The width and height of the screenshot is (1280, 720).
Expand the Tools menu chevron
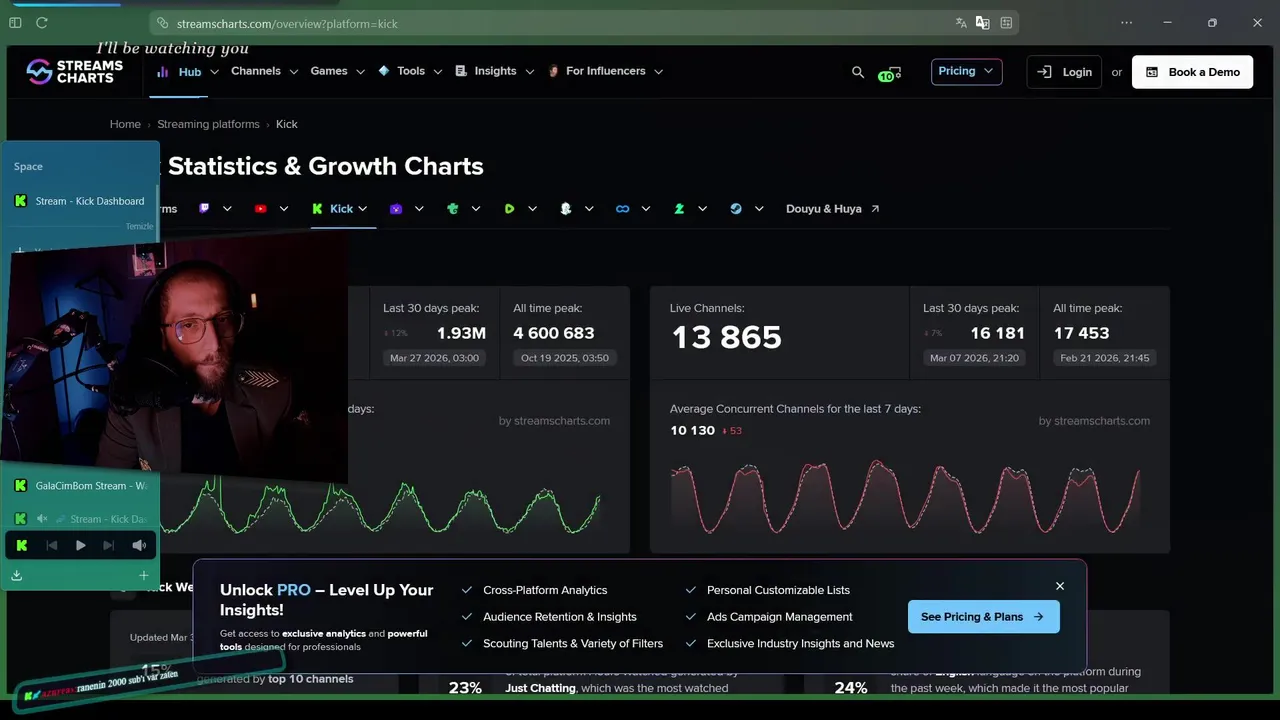pos(437,72)
